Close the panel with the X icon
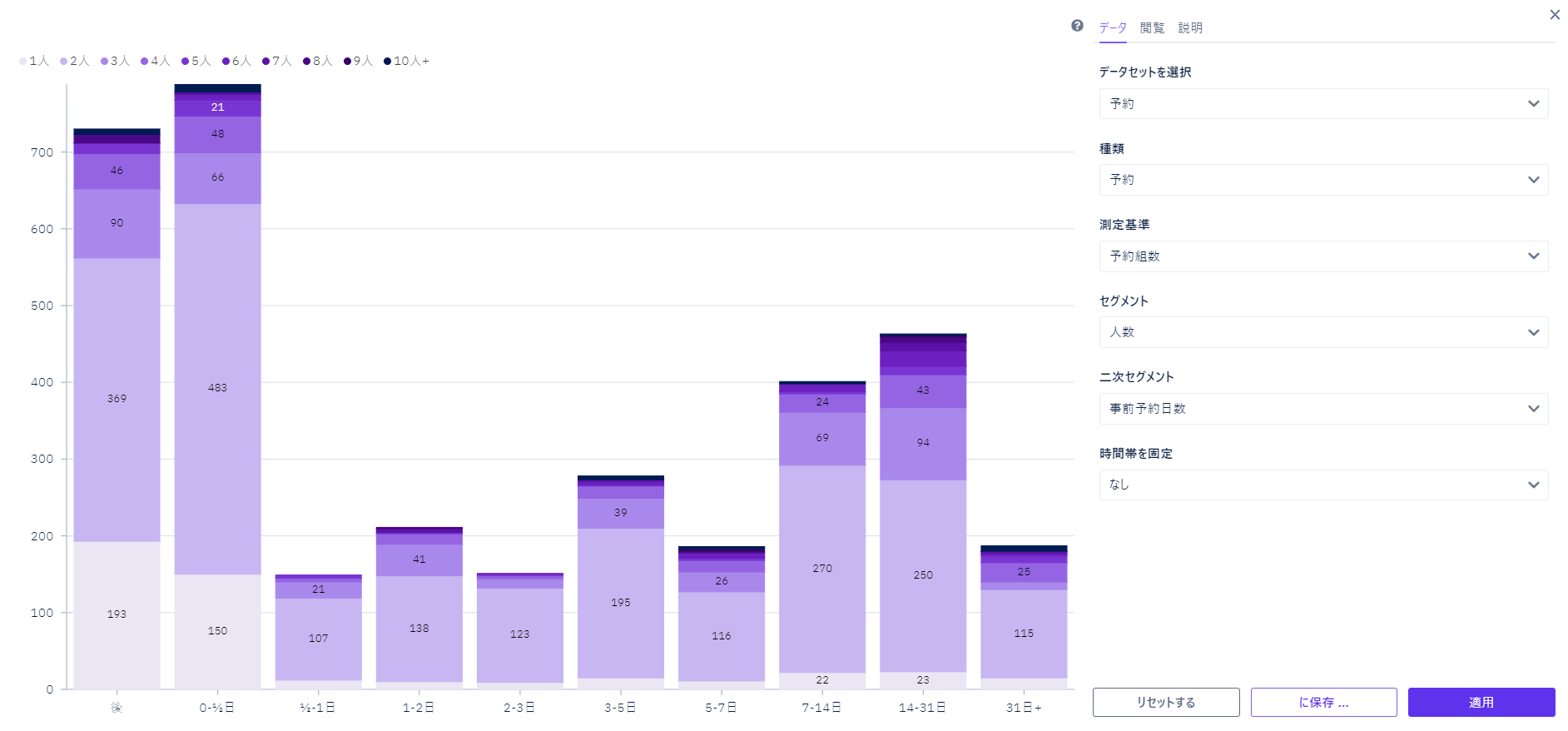 [1554, 15]
